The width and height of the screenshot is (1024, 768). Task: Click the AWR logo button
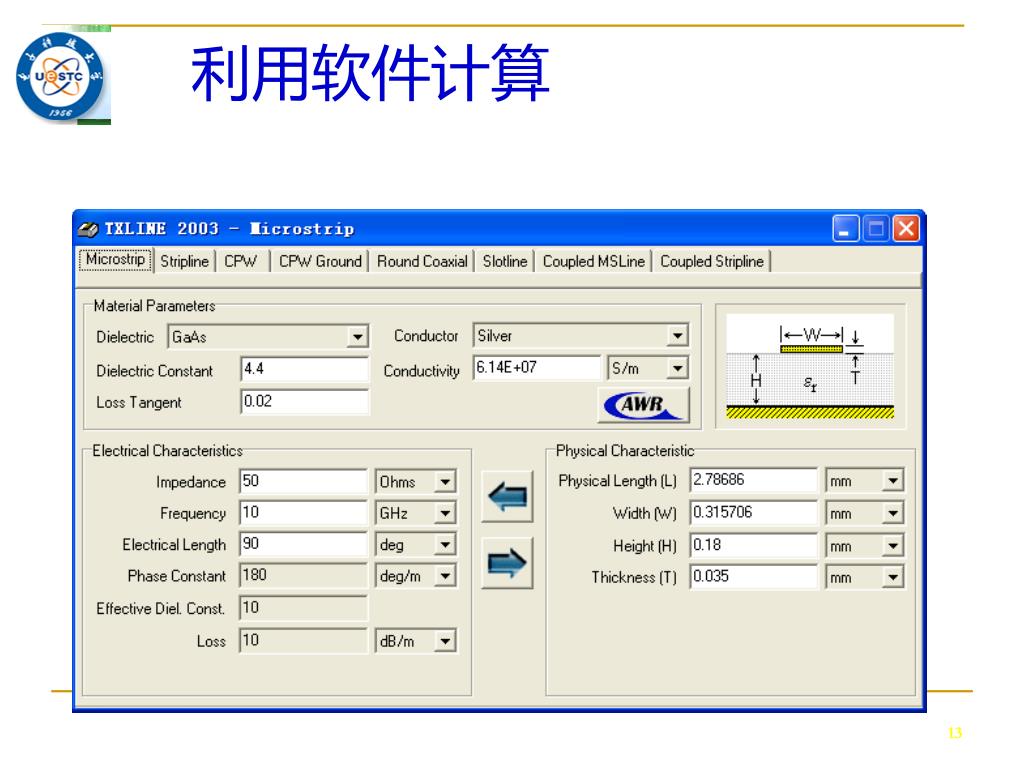pyautogui.click(x=643, y=405)
